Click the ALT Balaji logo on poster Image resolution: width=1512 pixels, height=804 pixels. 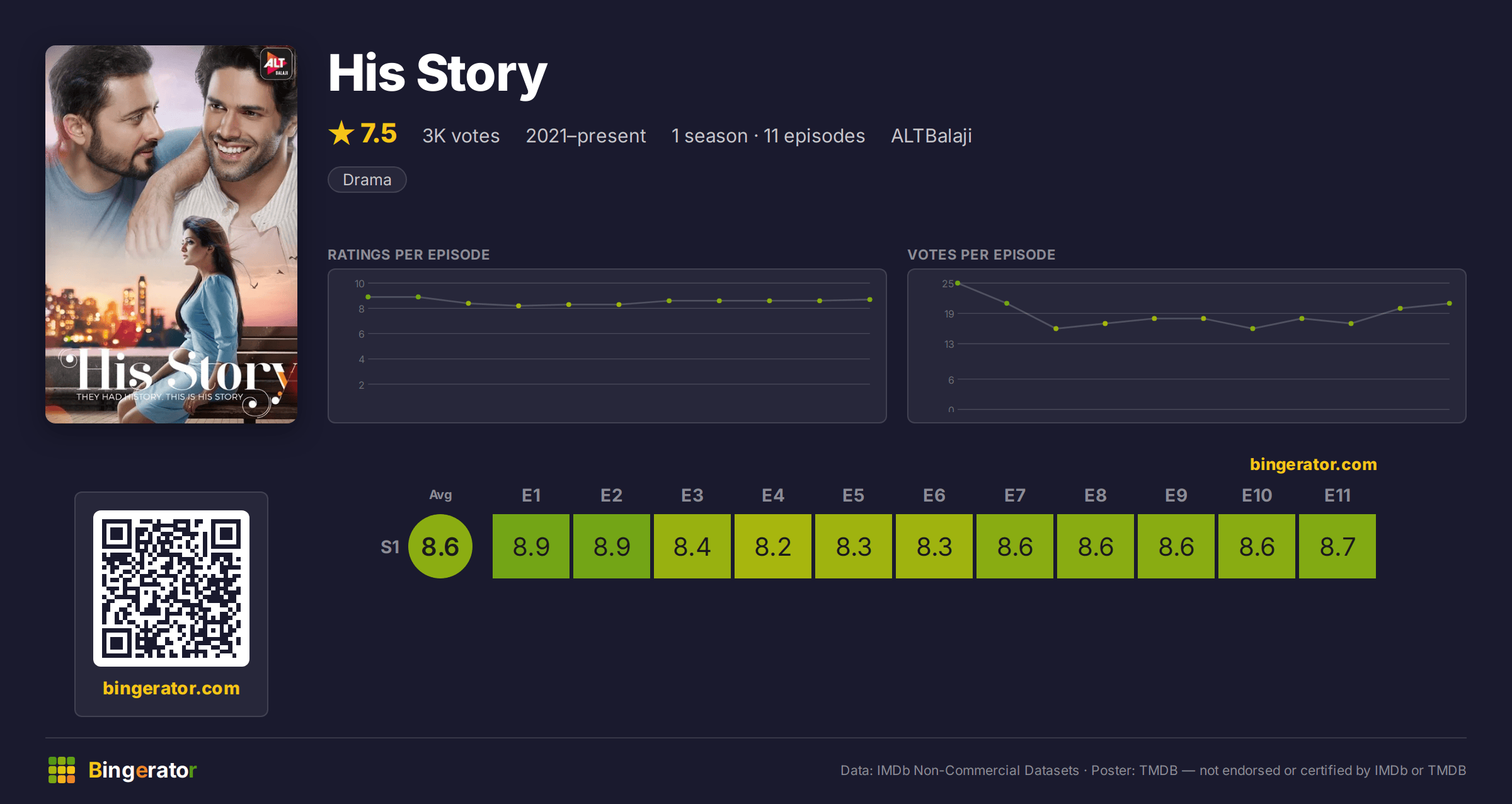coord(277,64)
